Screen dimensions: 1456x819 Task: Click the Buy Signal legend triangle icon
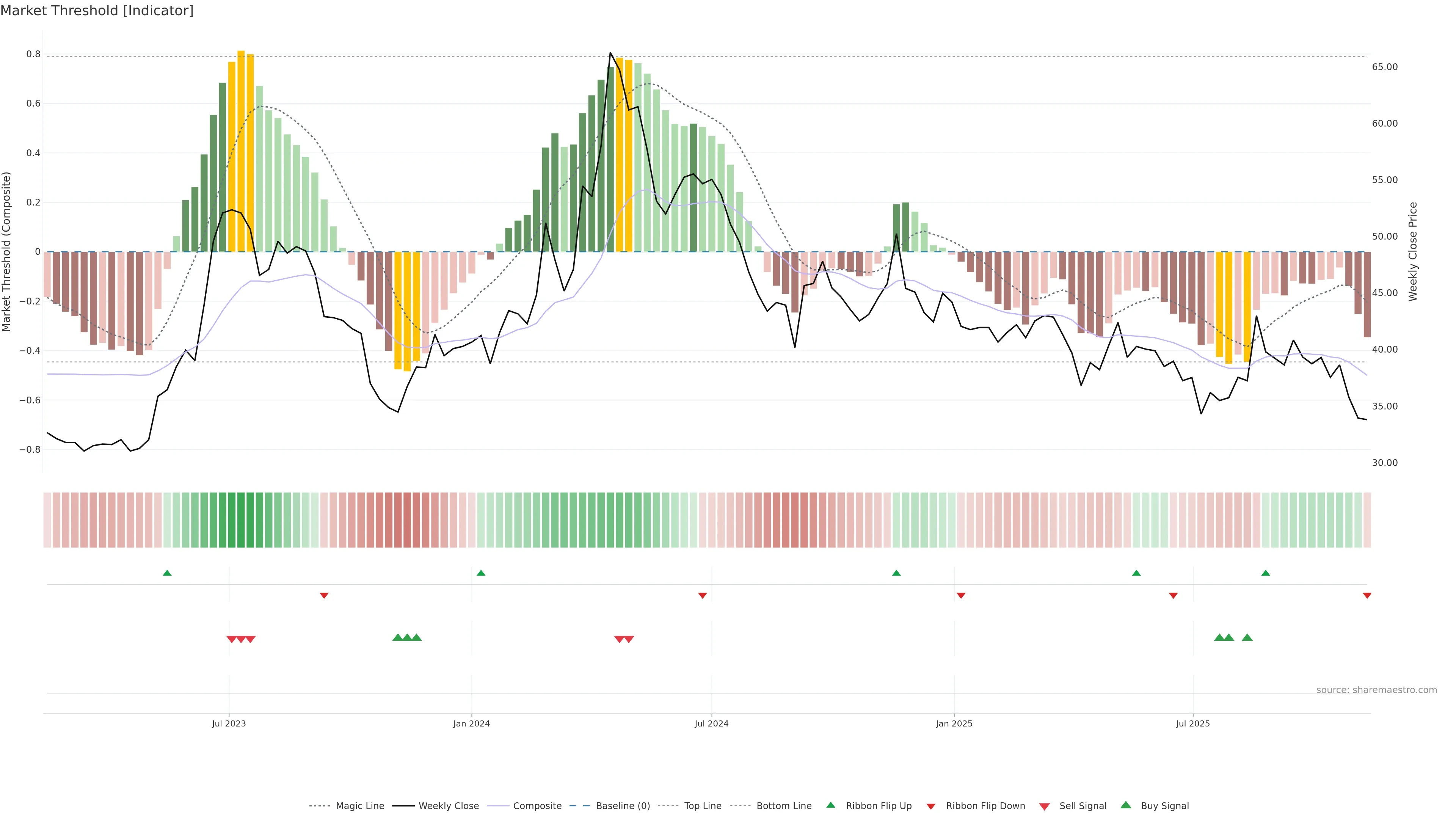1126,805
